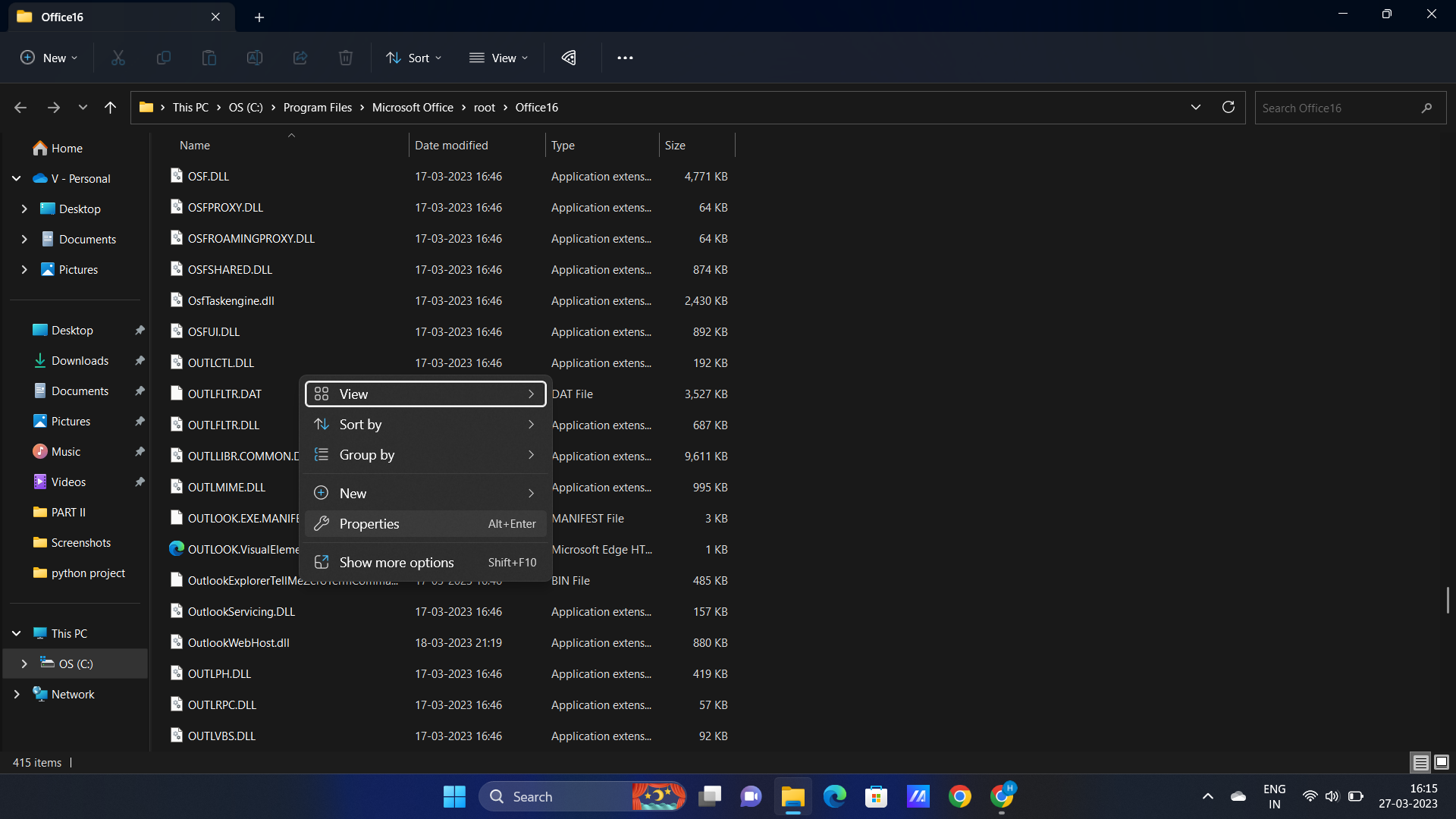Refresh the Office16 folder view
Image resolution: width=1456 pixels, height=819 pixels.
[1228, 107]
